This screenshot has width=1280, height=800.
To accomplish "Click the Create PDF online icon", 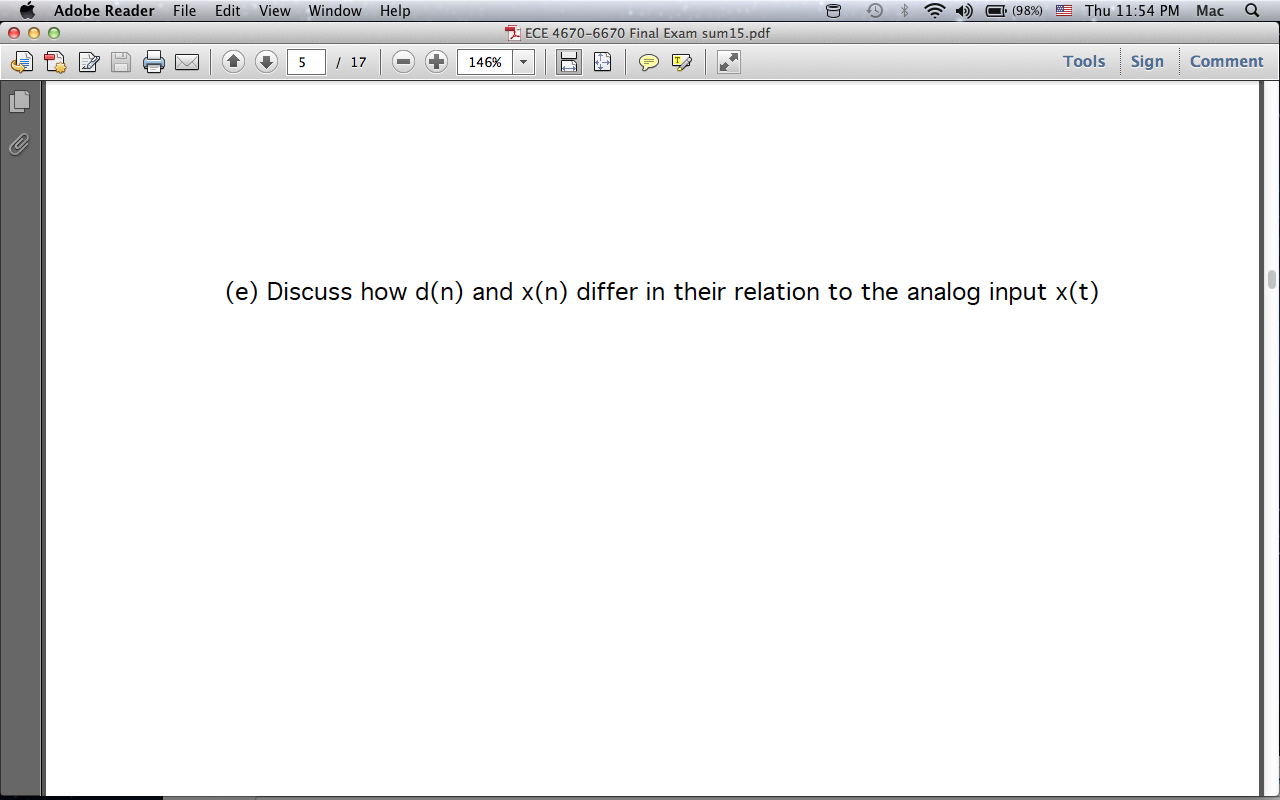I will click(x=21, y=62).
